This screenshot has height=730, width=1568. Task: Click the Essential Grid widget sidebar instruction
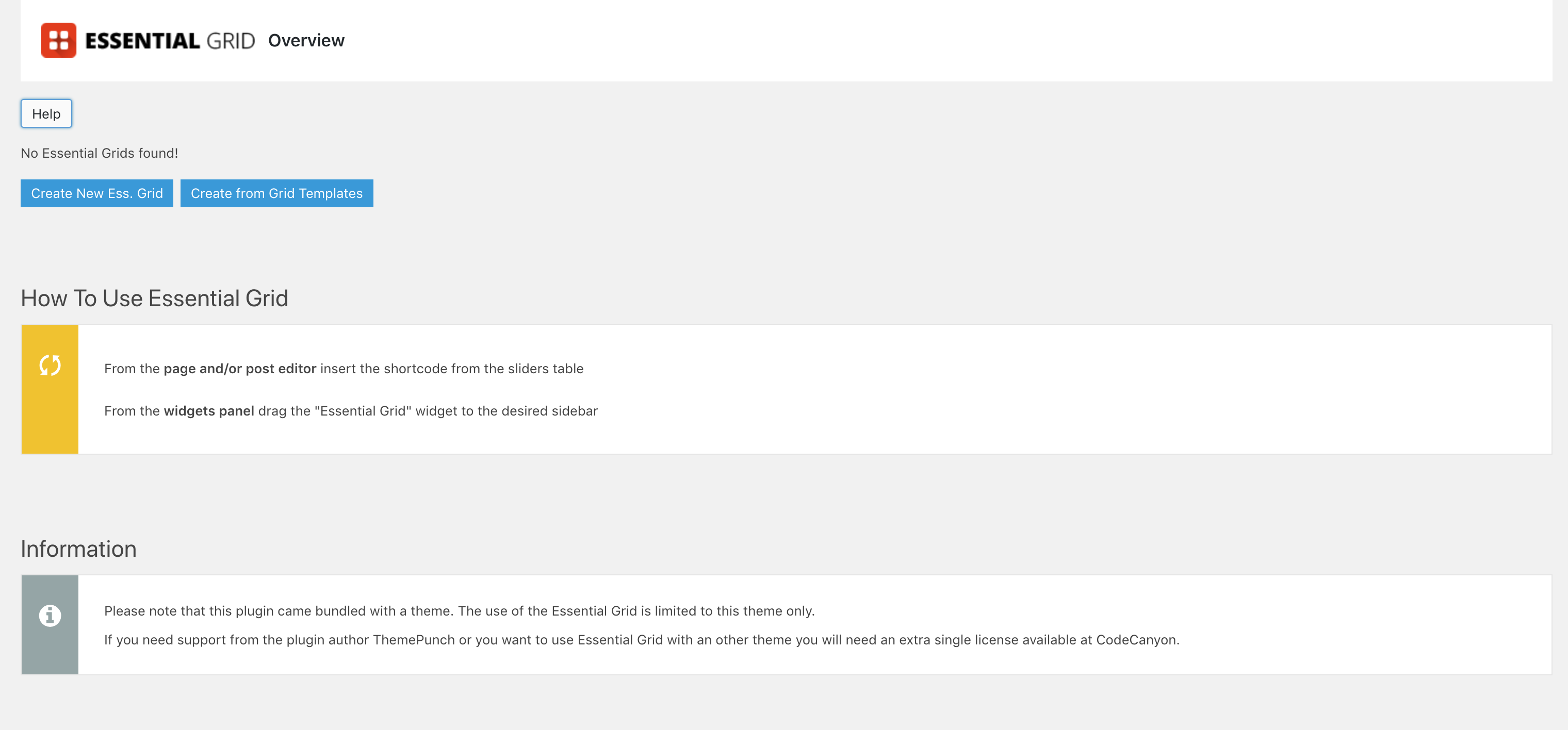(x=351, y=410)
